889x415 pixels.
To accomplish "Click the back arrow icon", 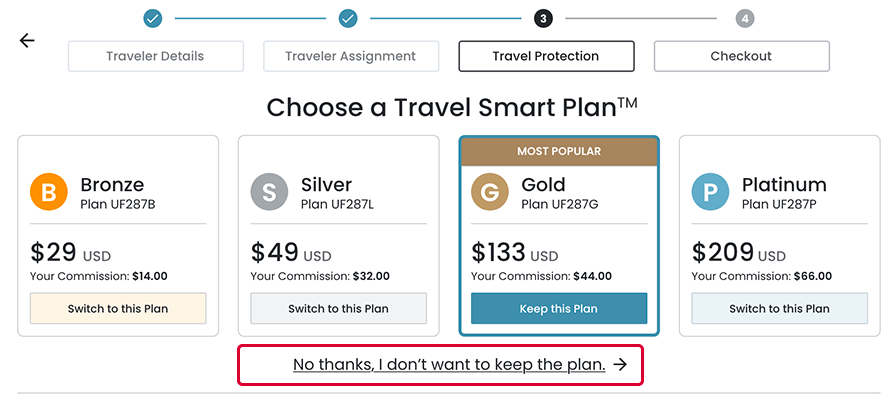I will click(x=27, y=41).
